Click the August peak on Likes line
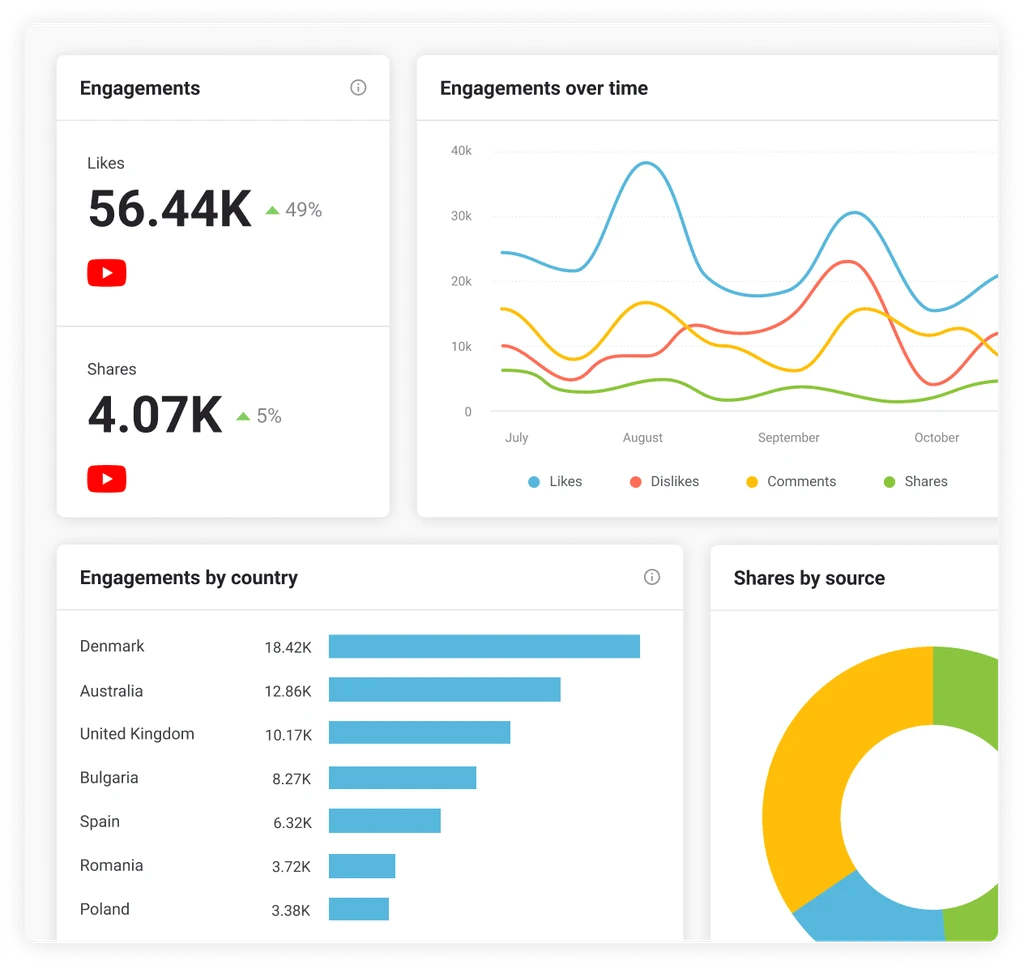Screen dimensions: 1024x969 pos(646,163)
